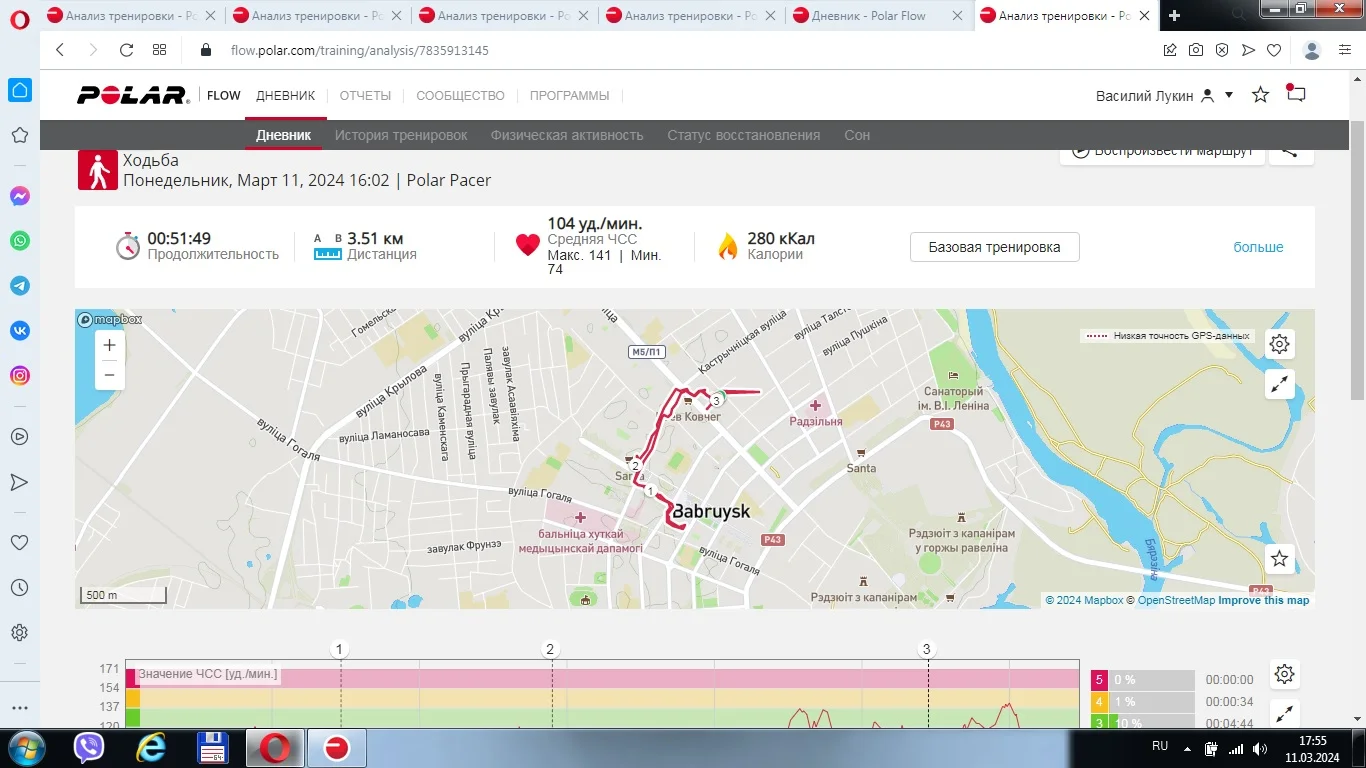1366x768 pixels.
Task: Go back to previous page
Action: 60,50
